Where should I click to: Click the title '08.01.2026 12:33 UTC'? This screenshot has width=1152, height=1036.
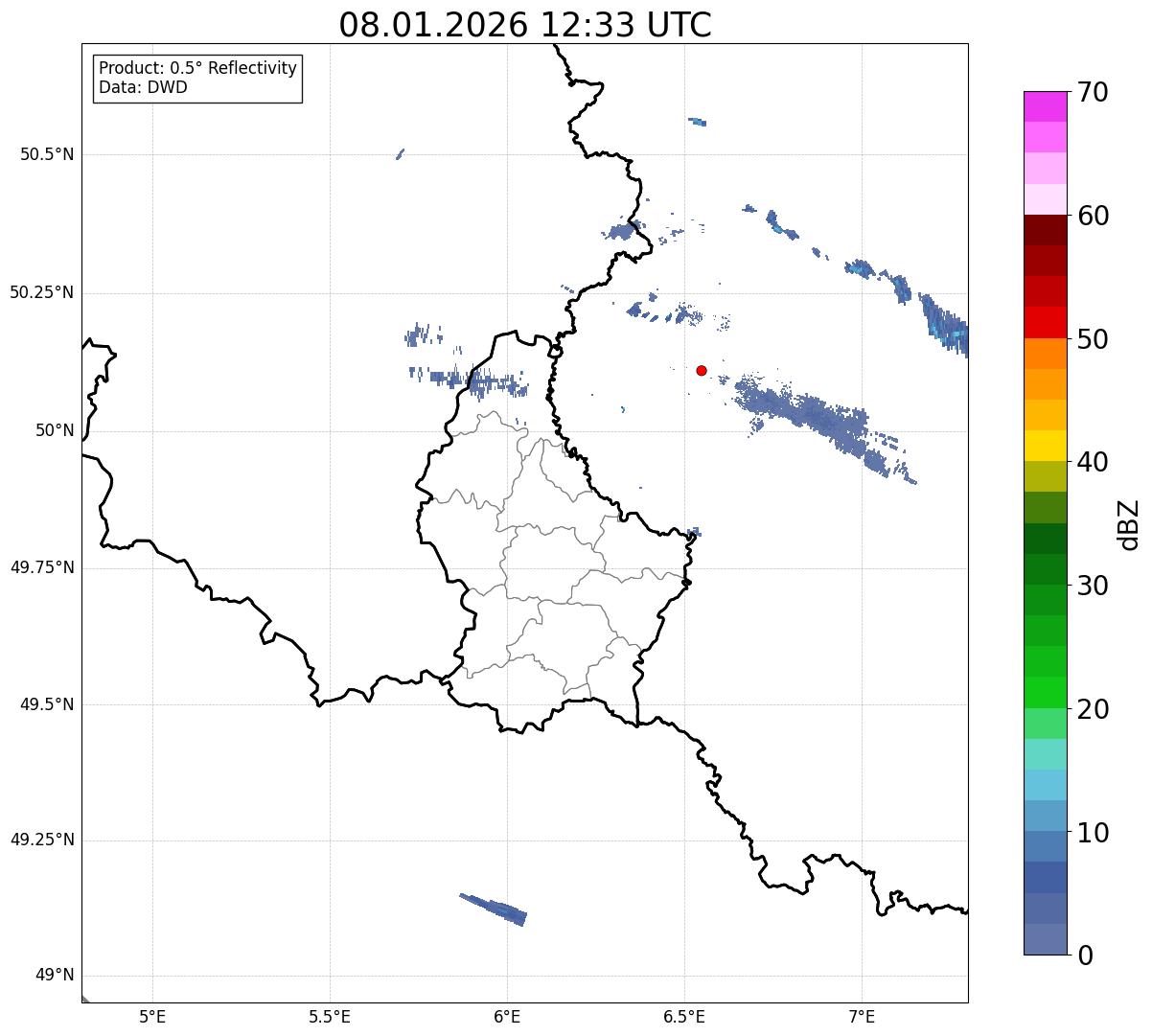[525, 25]
